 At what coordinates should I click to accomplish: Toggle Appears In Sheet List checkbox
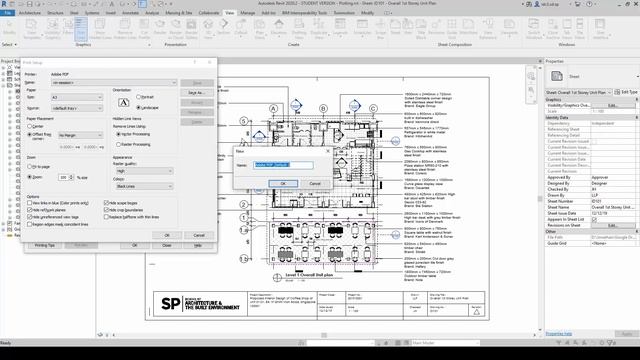click(x=594, y=220)
